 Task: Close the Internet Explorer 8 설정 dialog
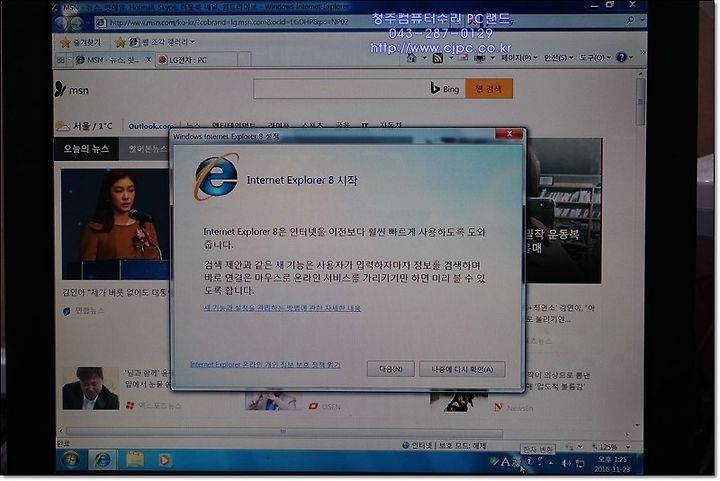pos(509,134)
